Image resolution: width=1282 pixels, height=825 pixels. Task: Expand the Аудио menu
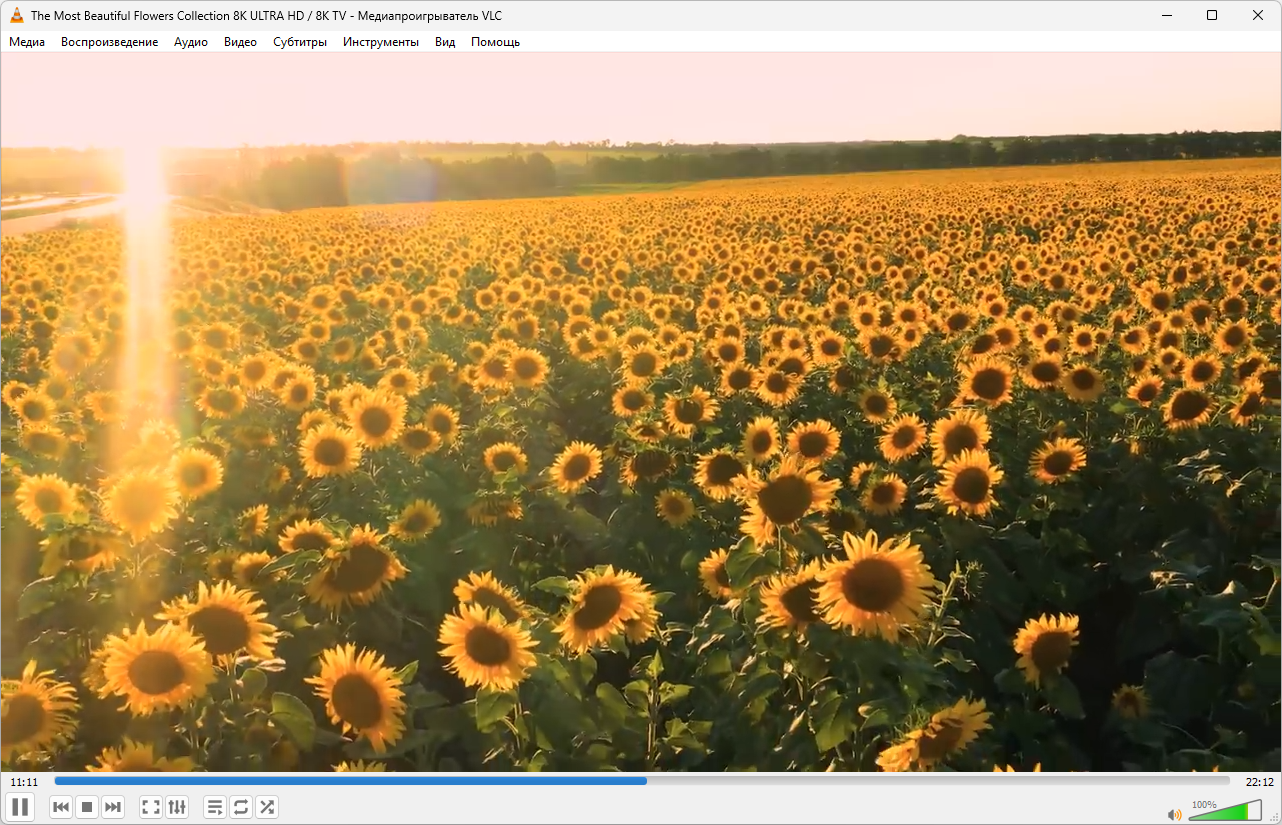point(191,42)
